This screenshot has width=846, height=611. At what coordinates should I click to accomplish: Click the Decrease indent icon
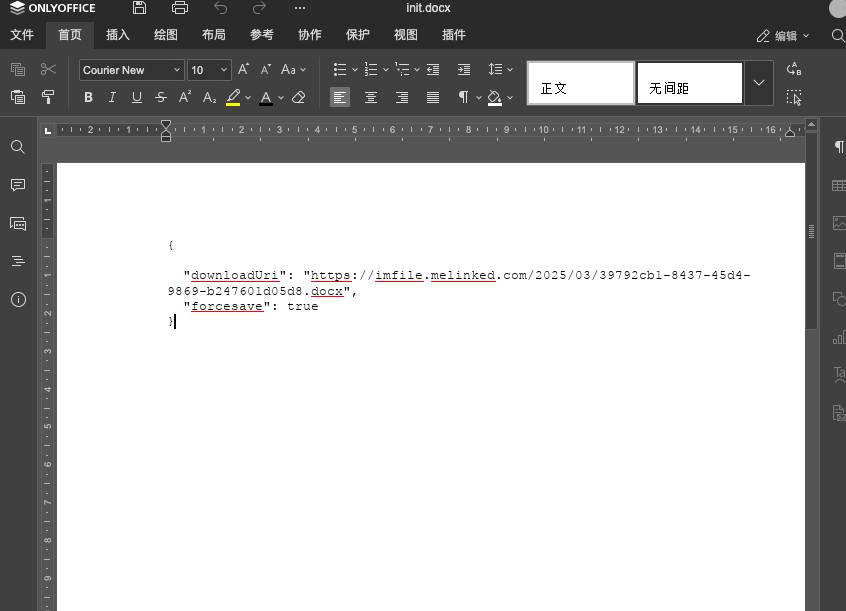(x=433, y=69)
